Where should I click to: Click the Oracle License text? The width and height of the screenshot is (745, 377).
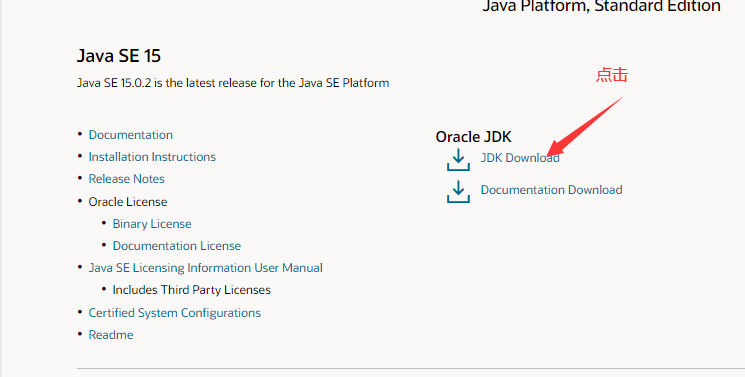(x=128, y=202)
